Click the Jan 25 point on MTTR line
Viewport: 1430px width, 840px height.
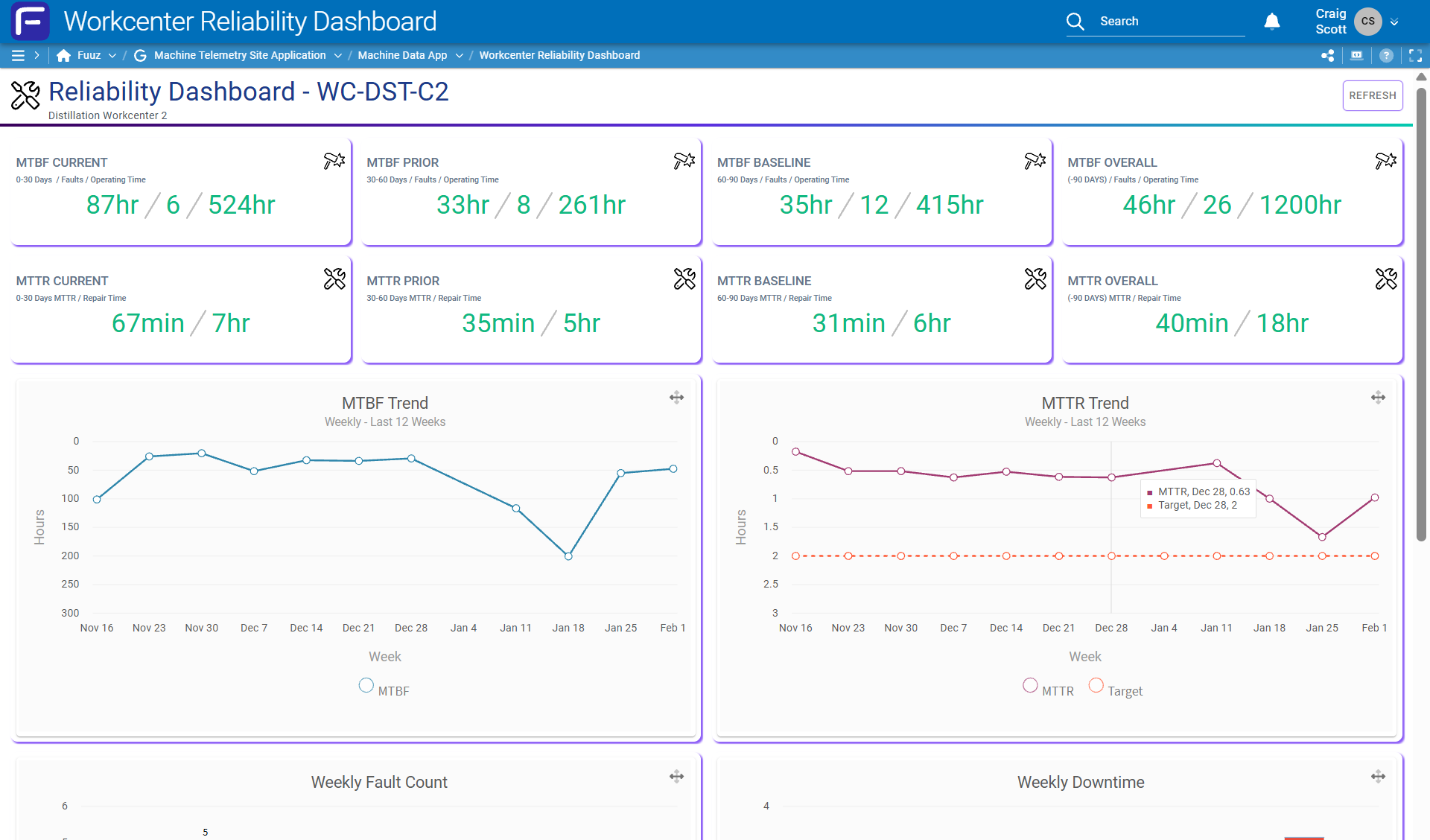[x=1322, y=537]
